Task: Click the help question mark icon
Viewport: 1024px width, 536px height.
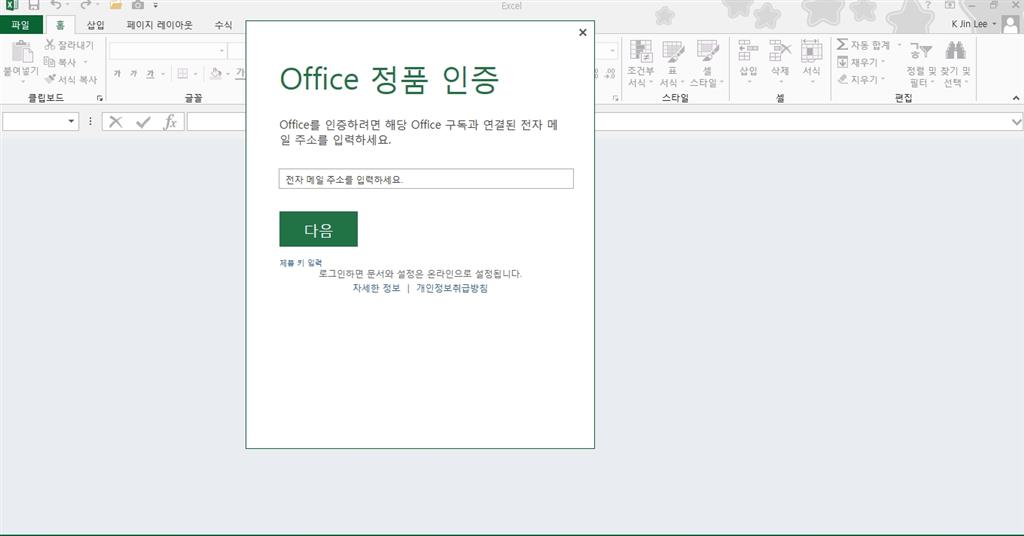Action: [x=927, y=5]
